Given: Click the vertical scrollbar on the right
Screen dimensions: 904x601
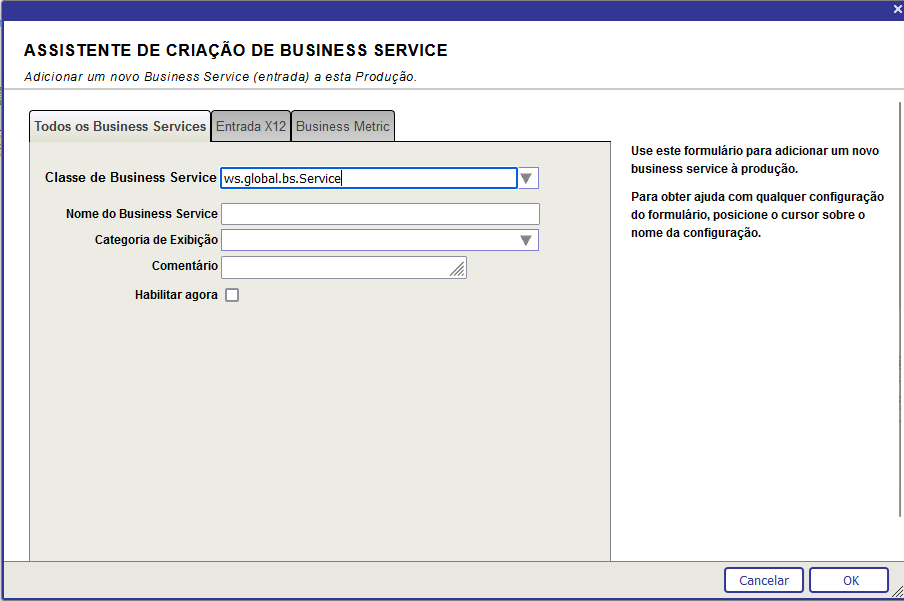Looking at the screenshot, I should click(900, 300).
